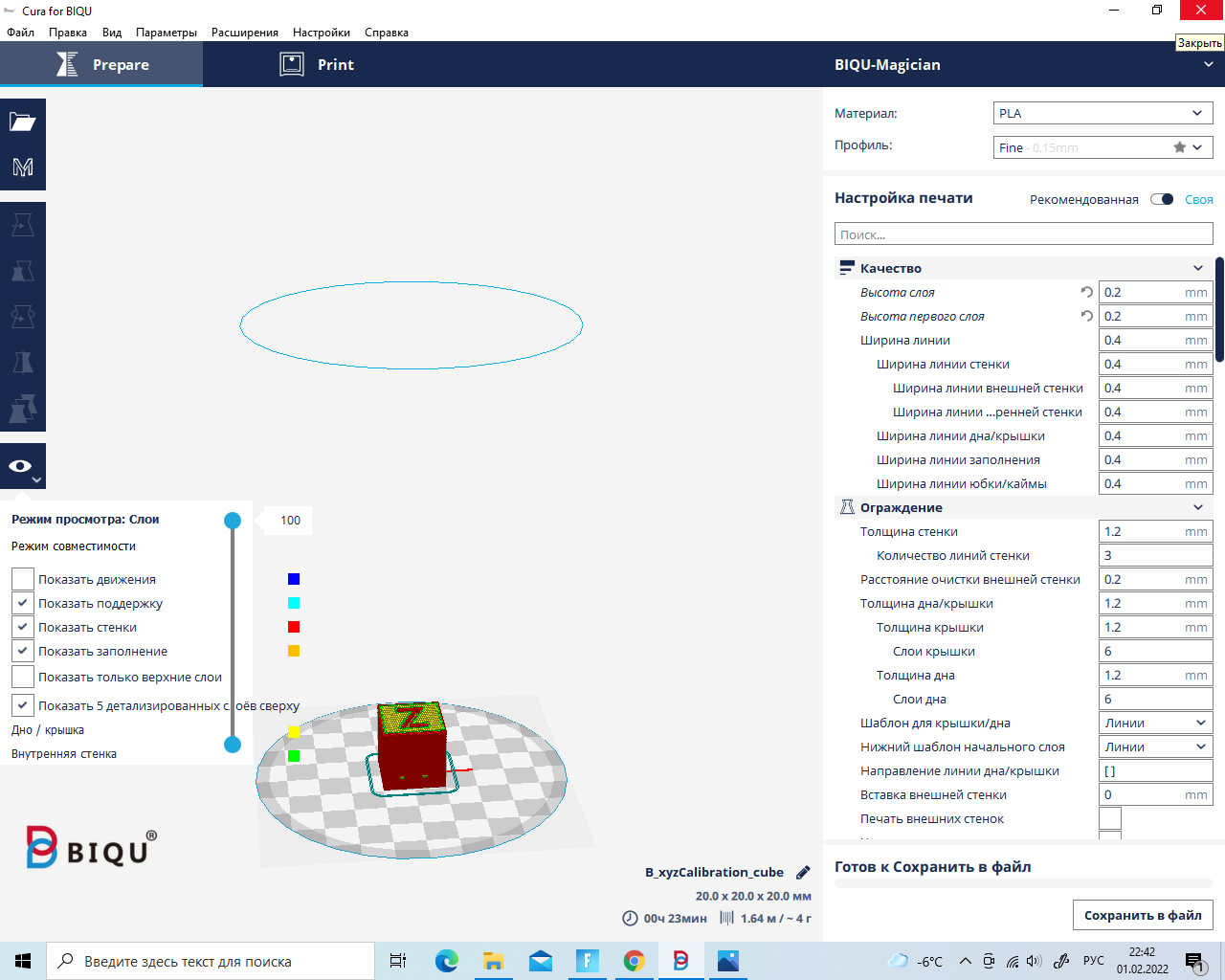Screen dimensions: 1225x980
Task: Click the top layer slider handle
Action: (x=233, y=521)
